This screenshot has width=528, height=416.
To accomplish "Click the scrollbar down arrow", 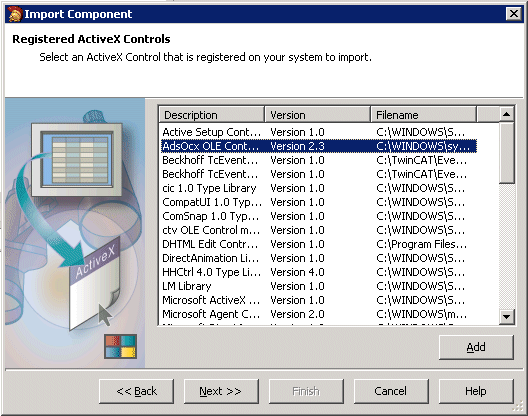I will pyautogui.click(x=506, y=317).
